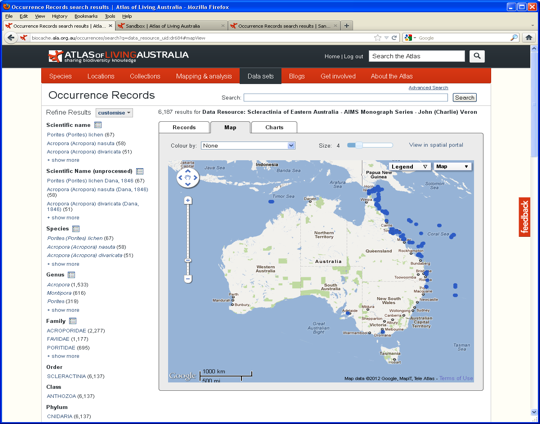Open the Genus facet table icon
540x424 pixels.
tap(71, 275)
